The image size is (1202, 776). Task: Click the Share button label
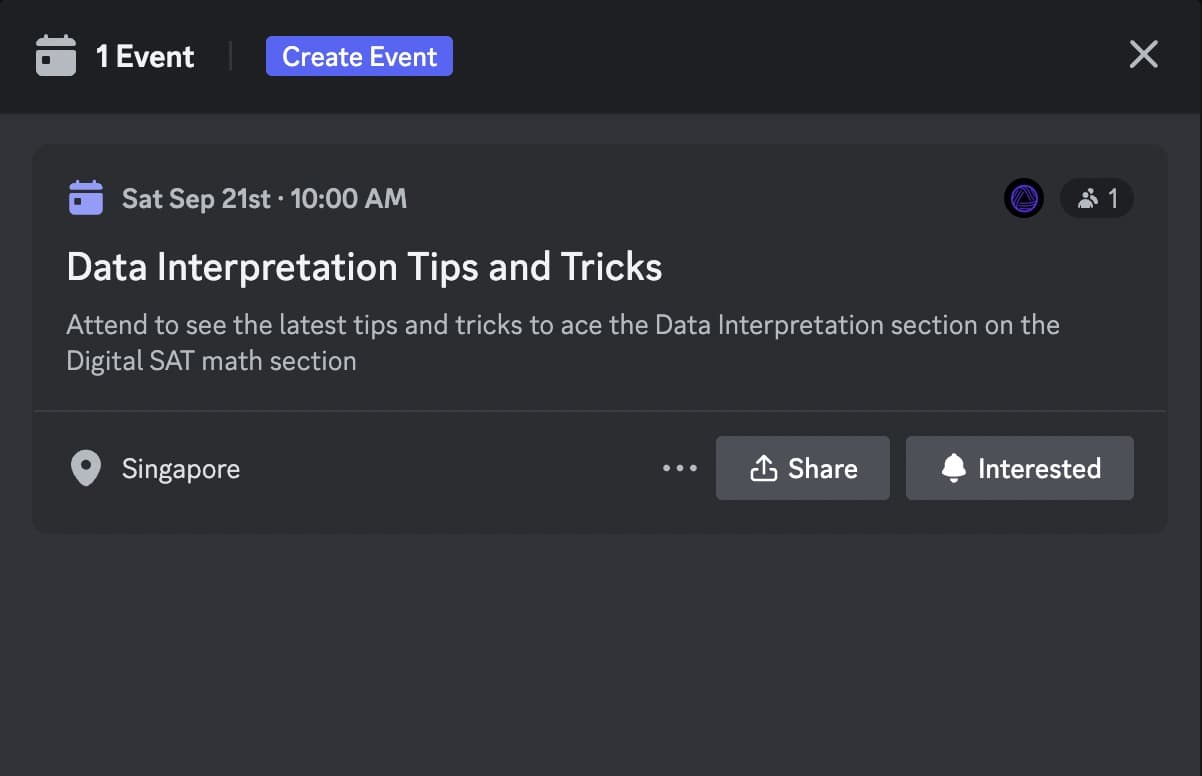click(822, 468)
